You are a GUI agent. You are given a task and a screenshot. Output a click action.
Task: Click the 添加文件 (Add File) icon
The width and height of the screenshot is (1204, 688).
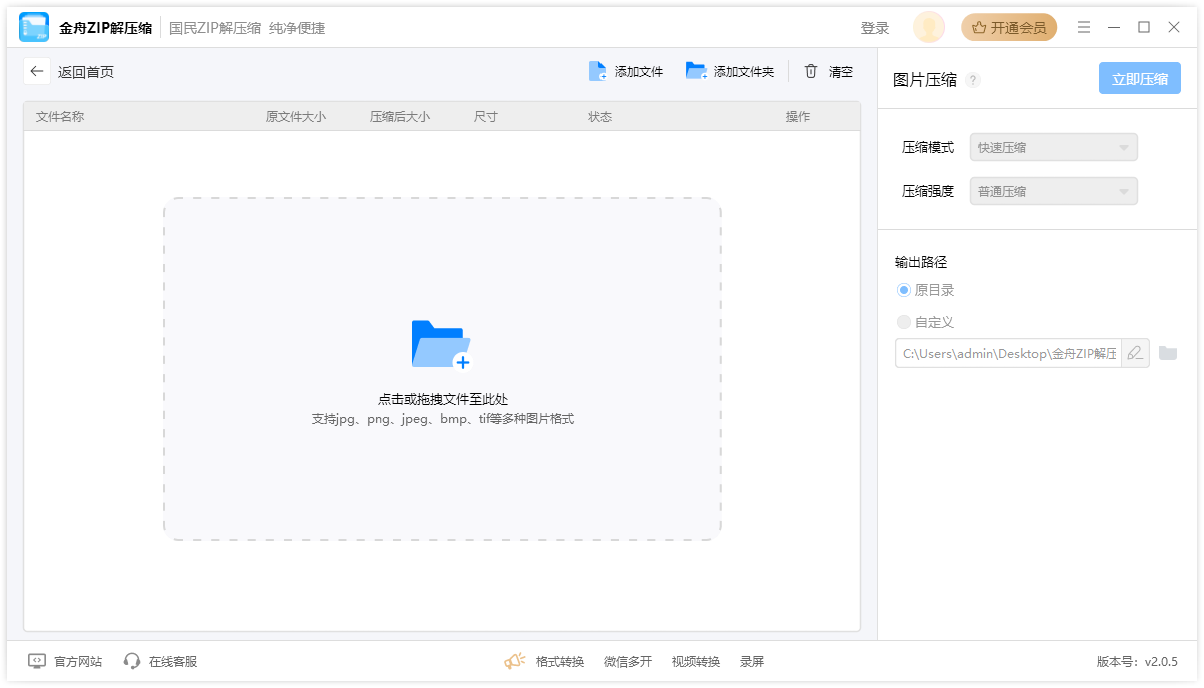tap(597, 71)
